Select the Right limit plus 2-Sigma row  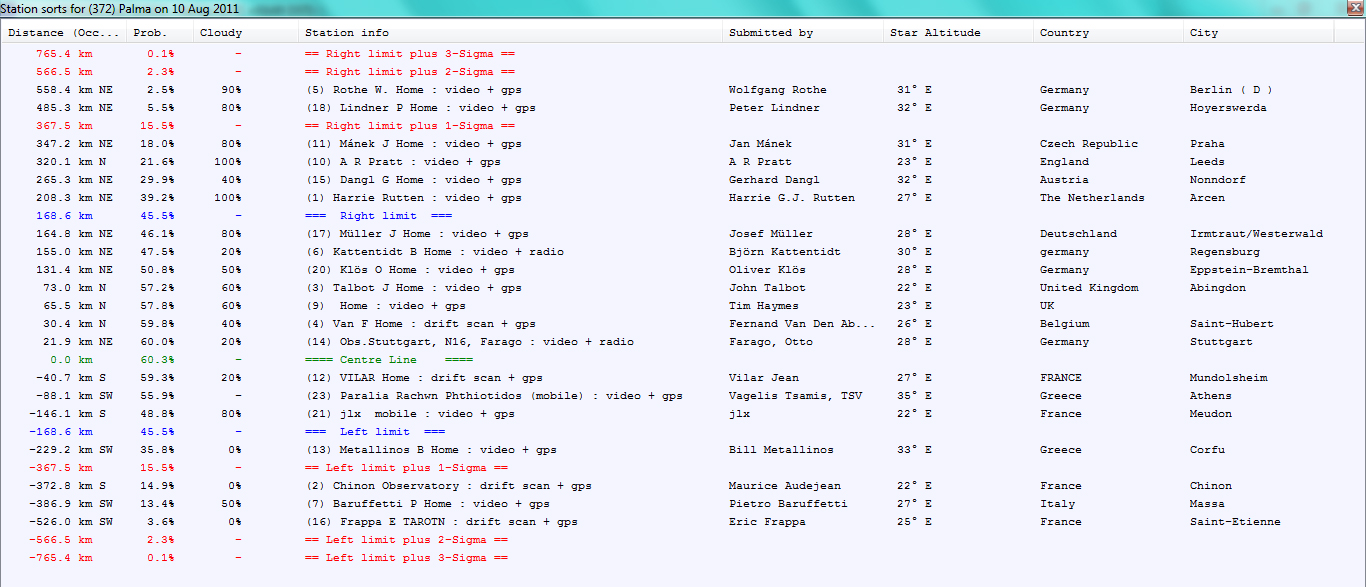[668, 72]
